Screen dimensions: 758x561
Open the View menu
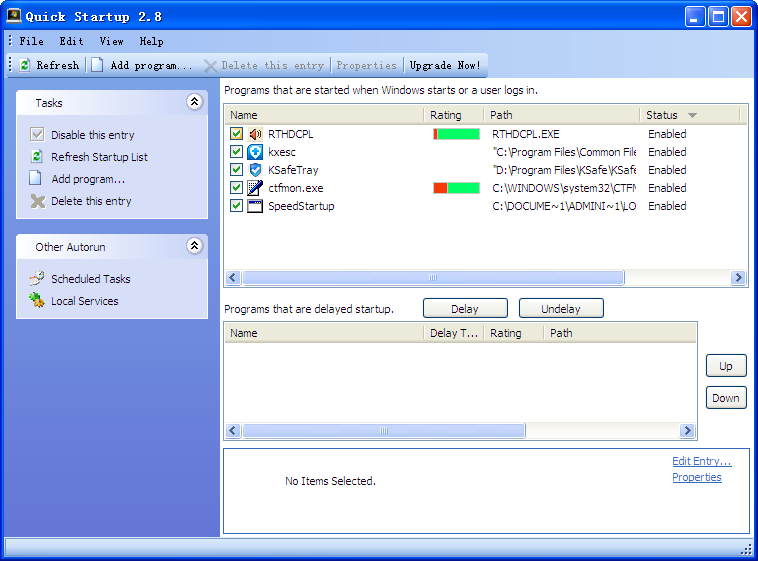click(x=112, y=41)
